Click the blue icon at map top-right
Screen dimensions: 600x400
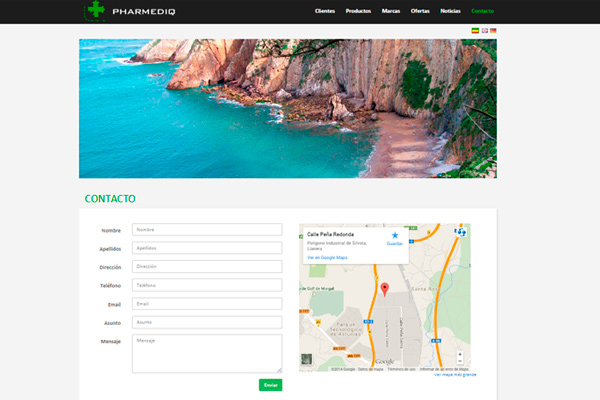click(461, 232)
